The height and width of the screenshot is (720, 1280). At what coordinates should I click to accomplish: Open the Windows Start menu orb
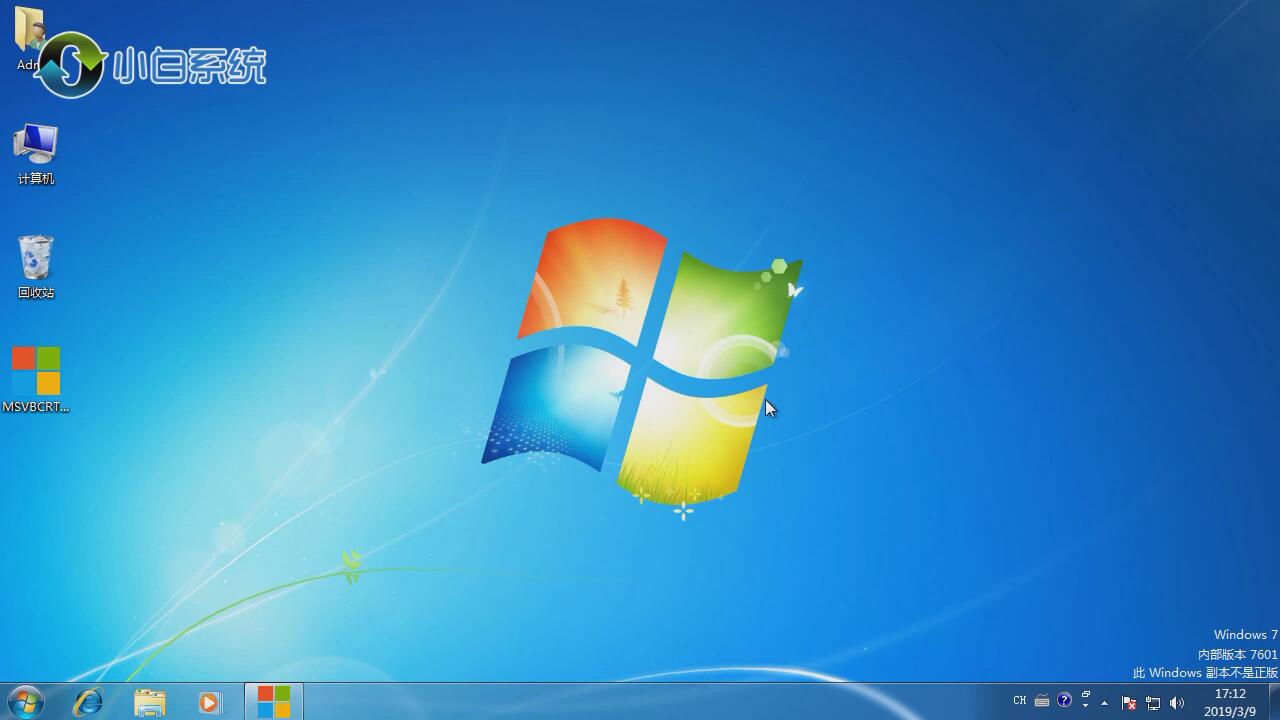(x=24, y=702)
